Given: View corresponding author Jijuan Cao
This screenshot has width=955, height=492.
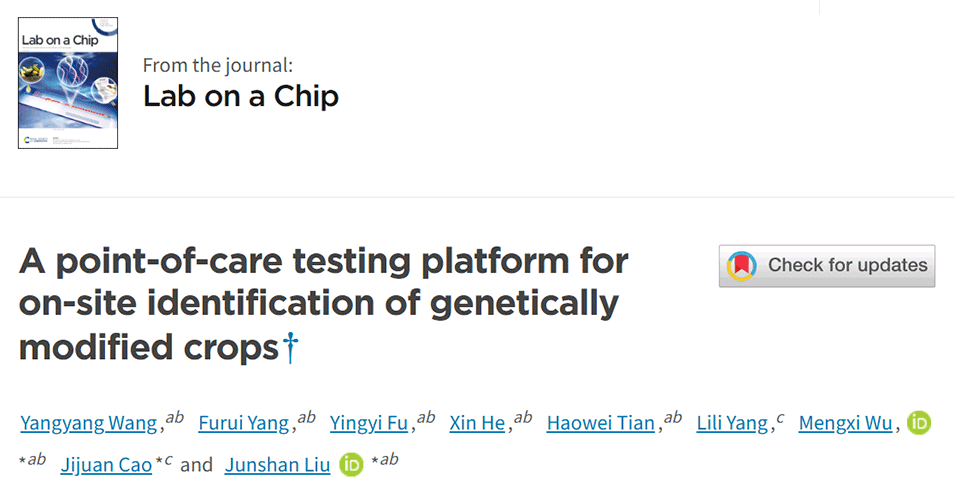Looking at the screenshot, I should pos(106,465).
